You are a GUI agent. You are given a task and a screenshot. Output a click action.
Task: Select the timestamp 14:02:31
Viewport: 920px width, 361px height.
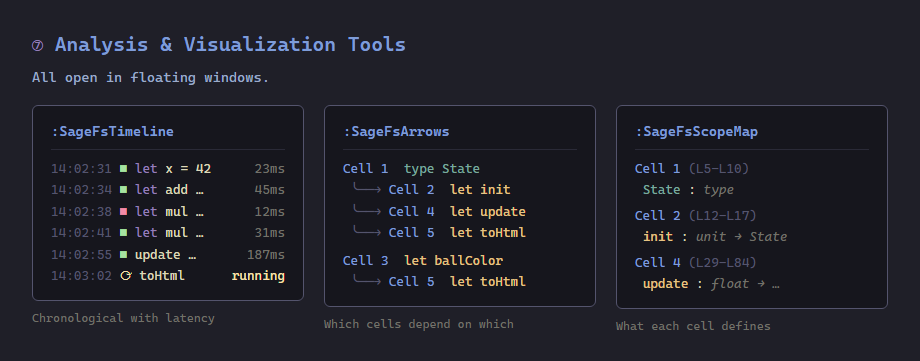click(x=81, y=169)
